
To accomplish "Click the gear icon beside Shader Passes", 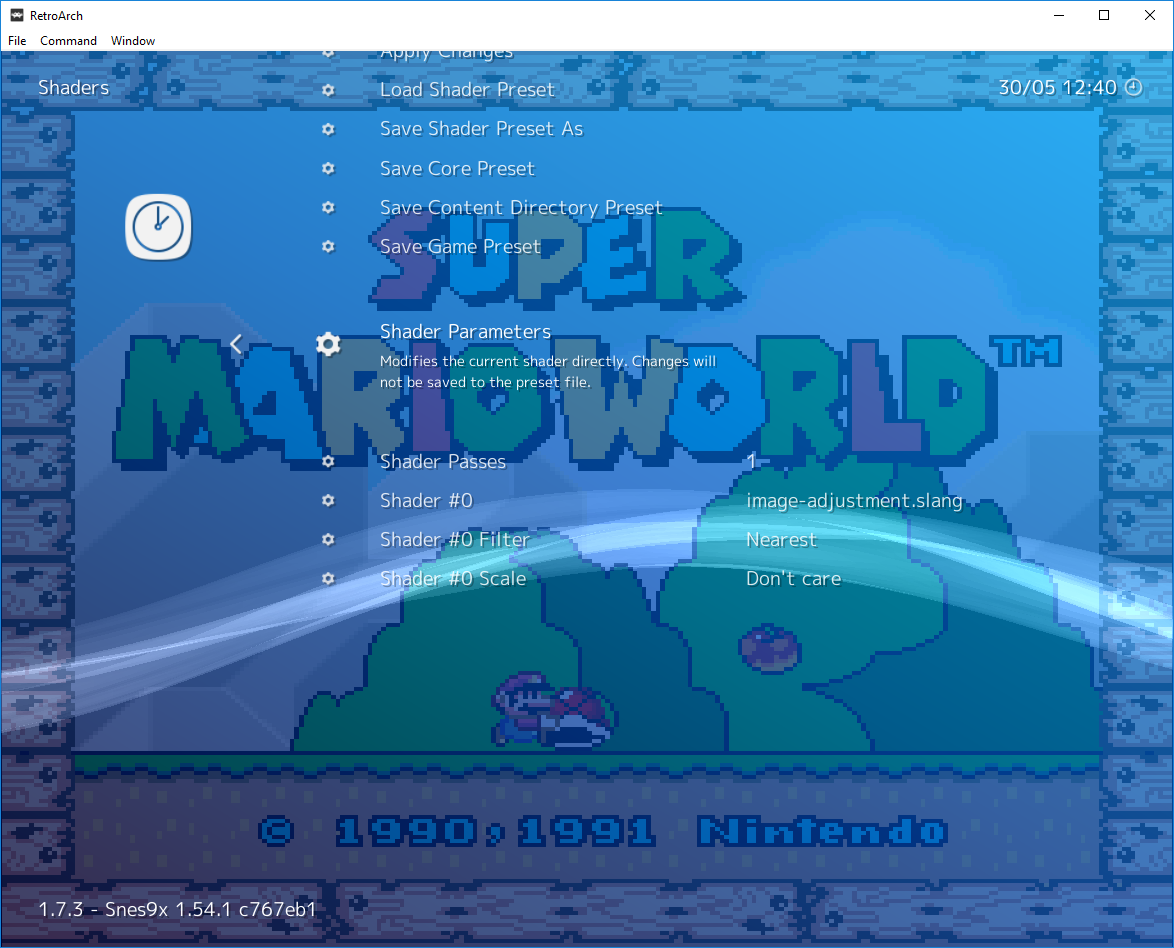I will pyautogui.click(x=328, y=462).
